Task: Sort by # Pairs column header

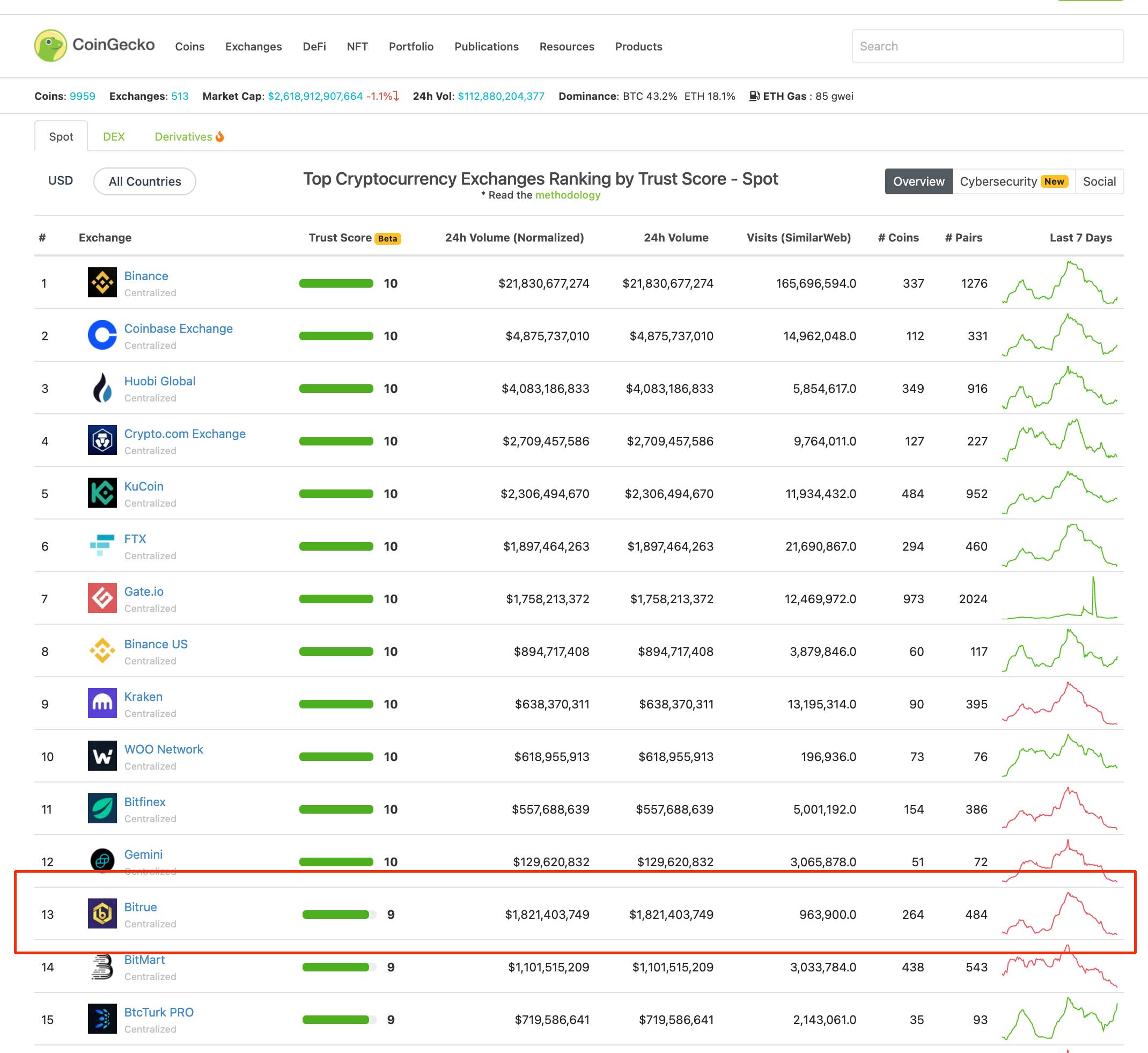Action: click(963, 238)
